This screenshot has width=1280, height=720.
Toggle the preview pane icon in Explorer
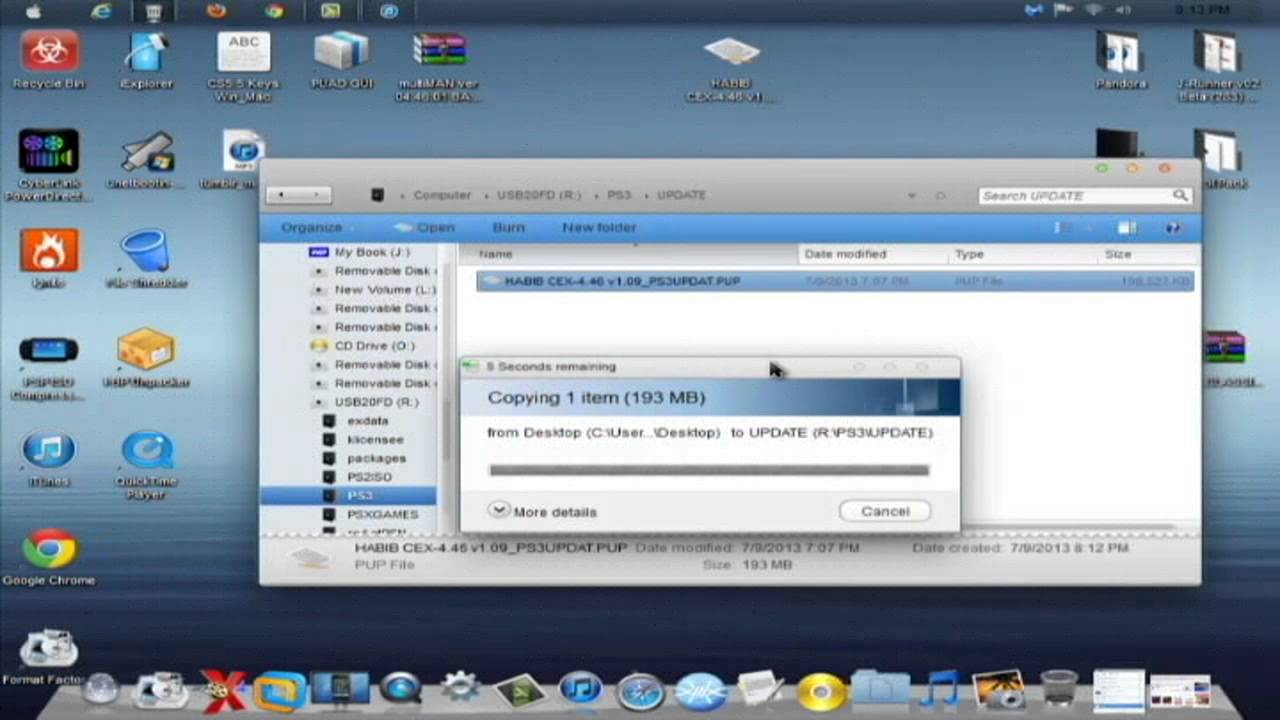click(x=1126, y=228)
